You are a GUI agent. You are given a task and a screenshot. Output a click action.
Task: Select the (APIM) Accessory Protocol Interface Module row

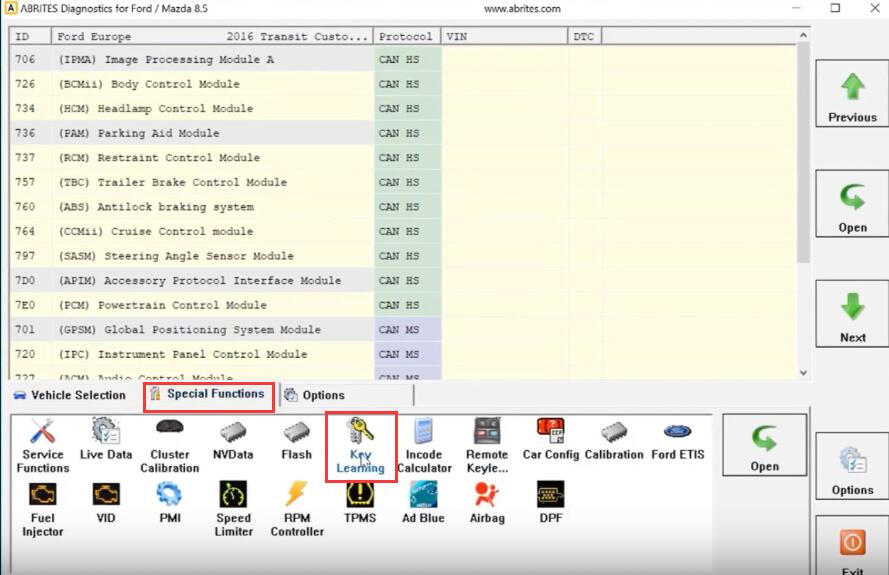(x=403, y=280)
